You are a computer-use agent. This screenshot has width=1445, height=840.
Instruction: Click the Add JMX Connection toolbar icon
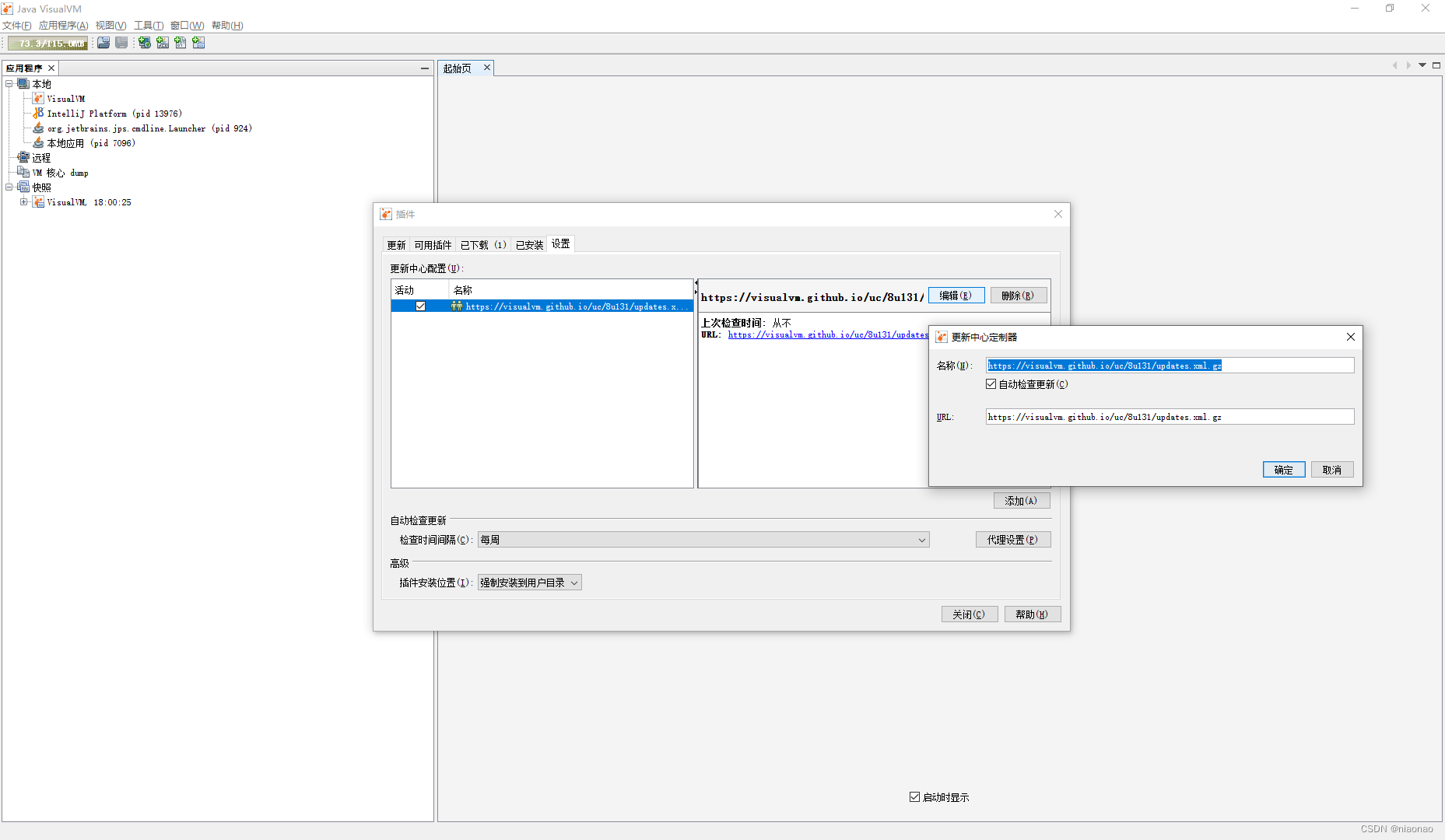(x=163, y=43)
